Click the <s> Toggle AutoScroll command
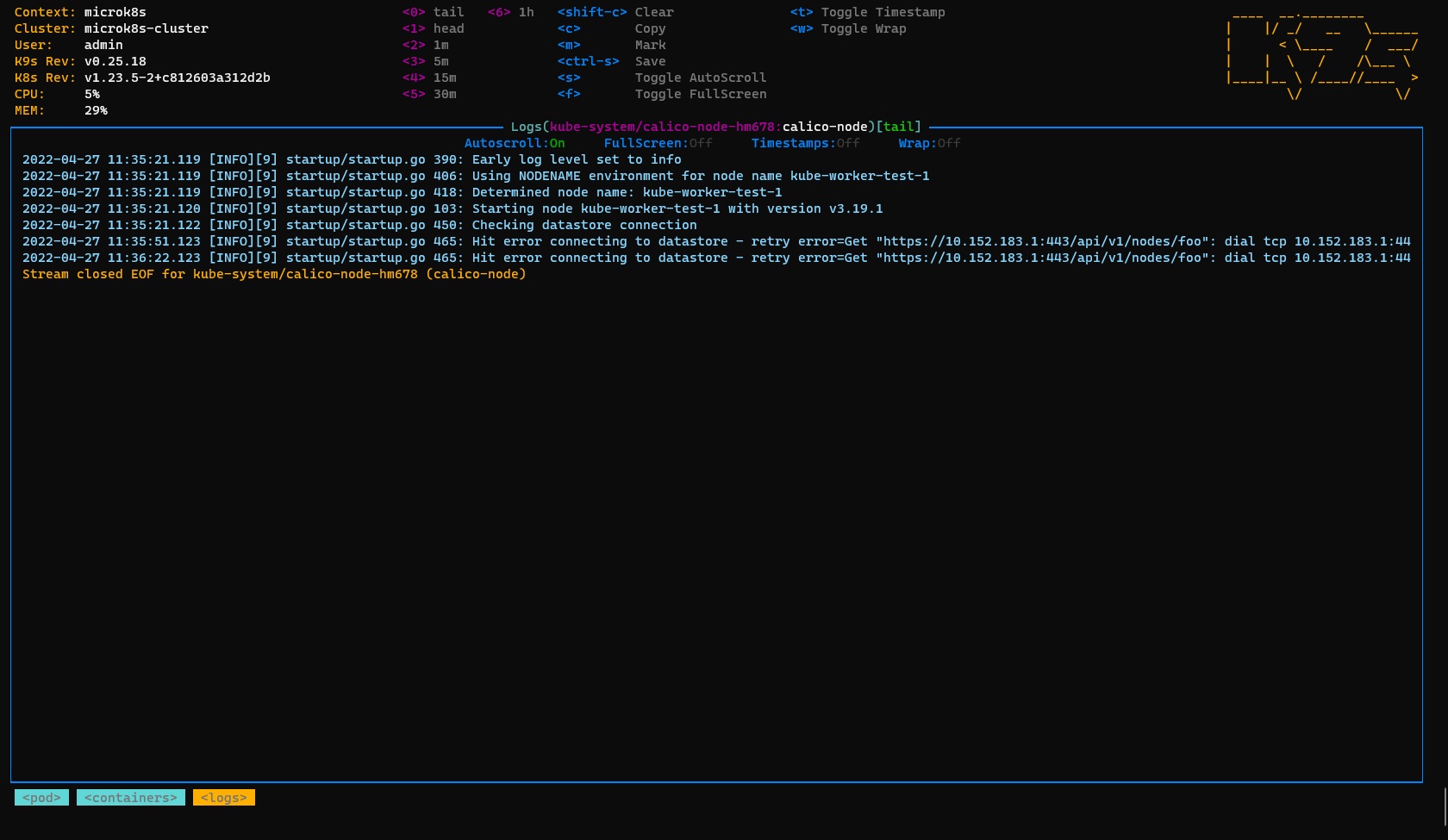 (x=662, y=78)
